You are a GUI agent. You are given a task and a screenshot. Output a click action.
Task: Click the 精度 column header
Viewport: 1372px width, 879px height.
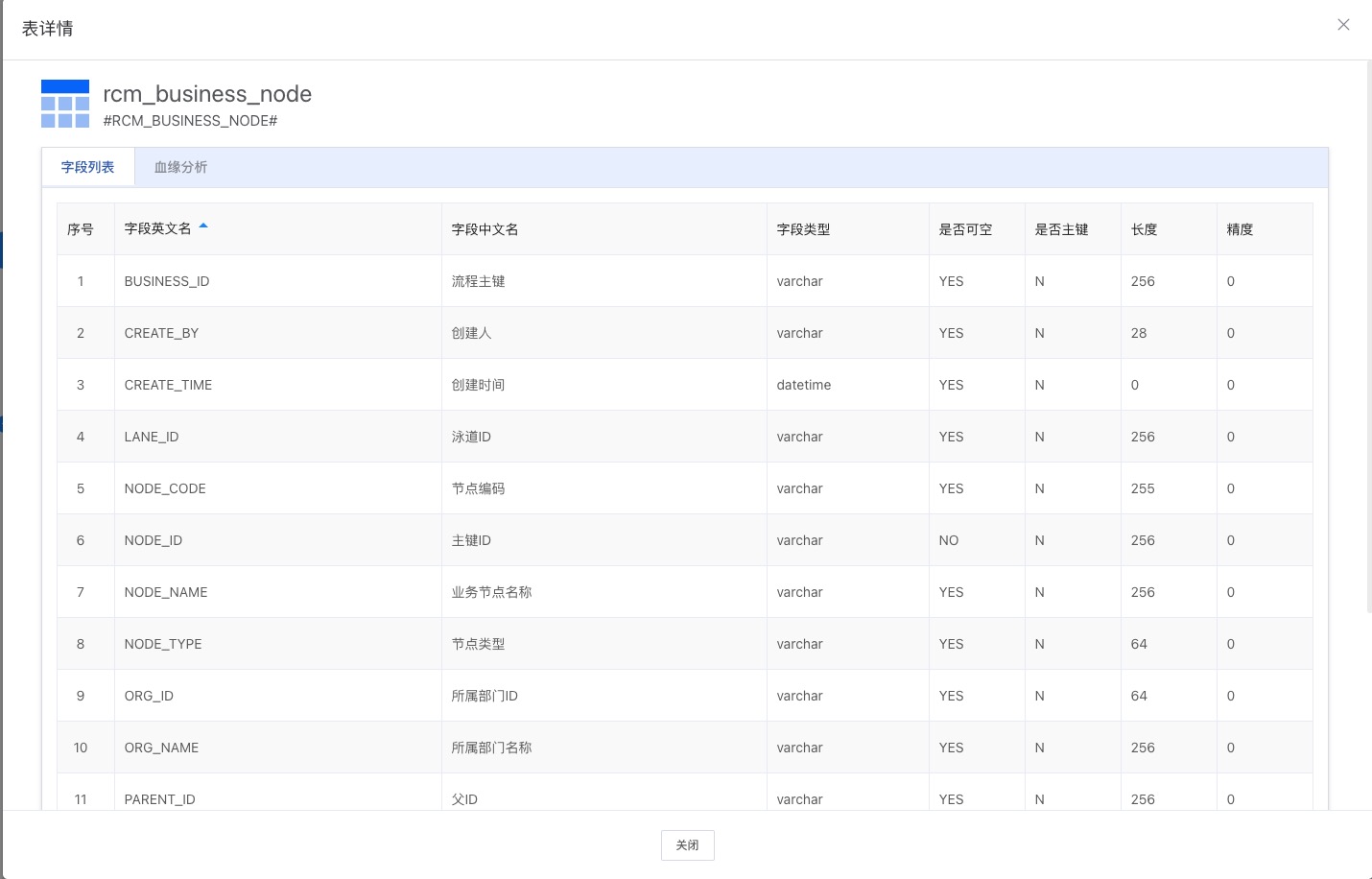[1239, 228]
